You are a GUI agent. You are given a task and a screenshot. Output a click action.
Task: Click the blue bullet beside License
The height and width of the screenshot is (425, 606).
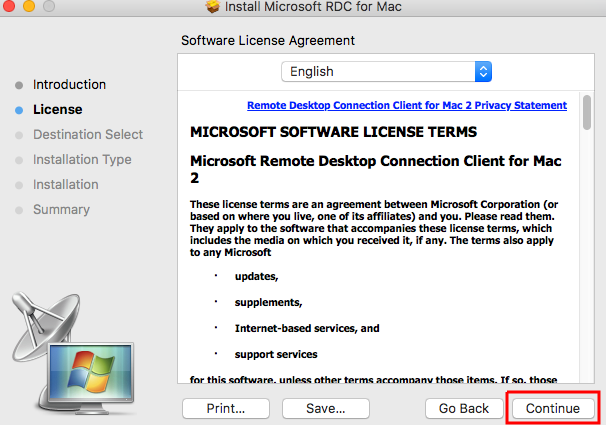[x=19, y=110]
